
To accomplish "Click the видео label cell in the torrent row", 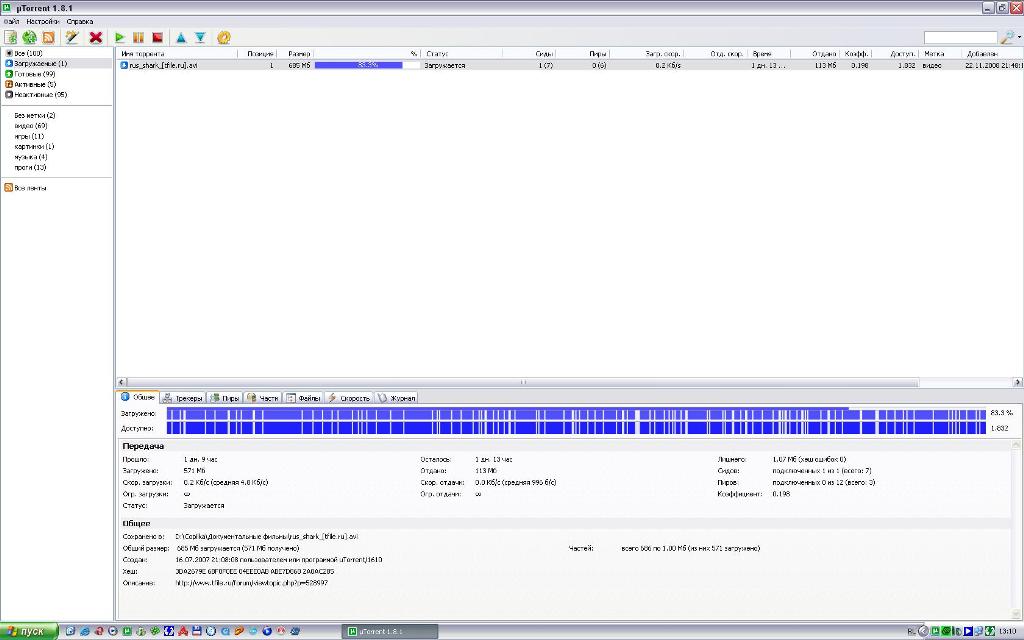I will pos(932,65).
